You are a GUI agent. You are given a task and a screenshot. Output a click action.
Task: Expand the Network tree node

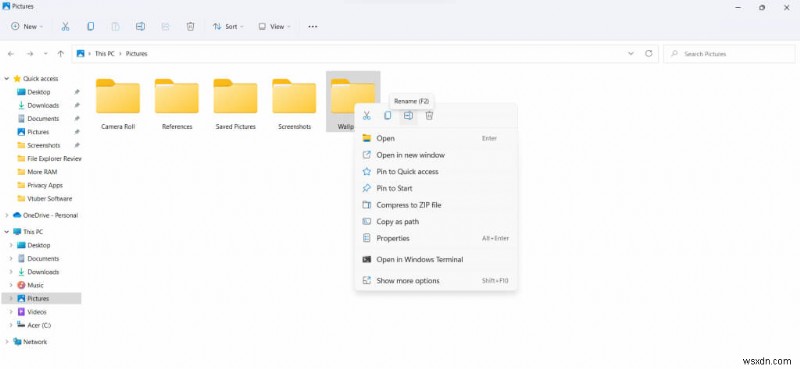pyautogui.click(x=7, y=342)
